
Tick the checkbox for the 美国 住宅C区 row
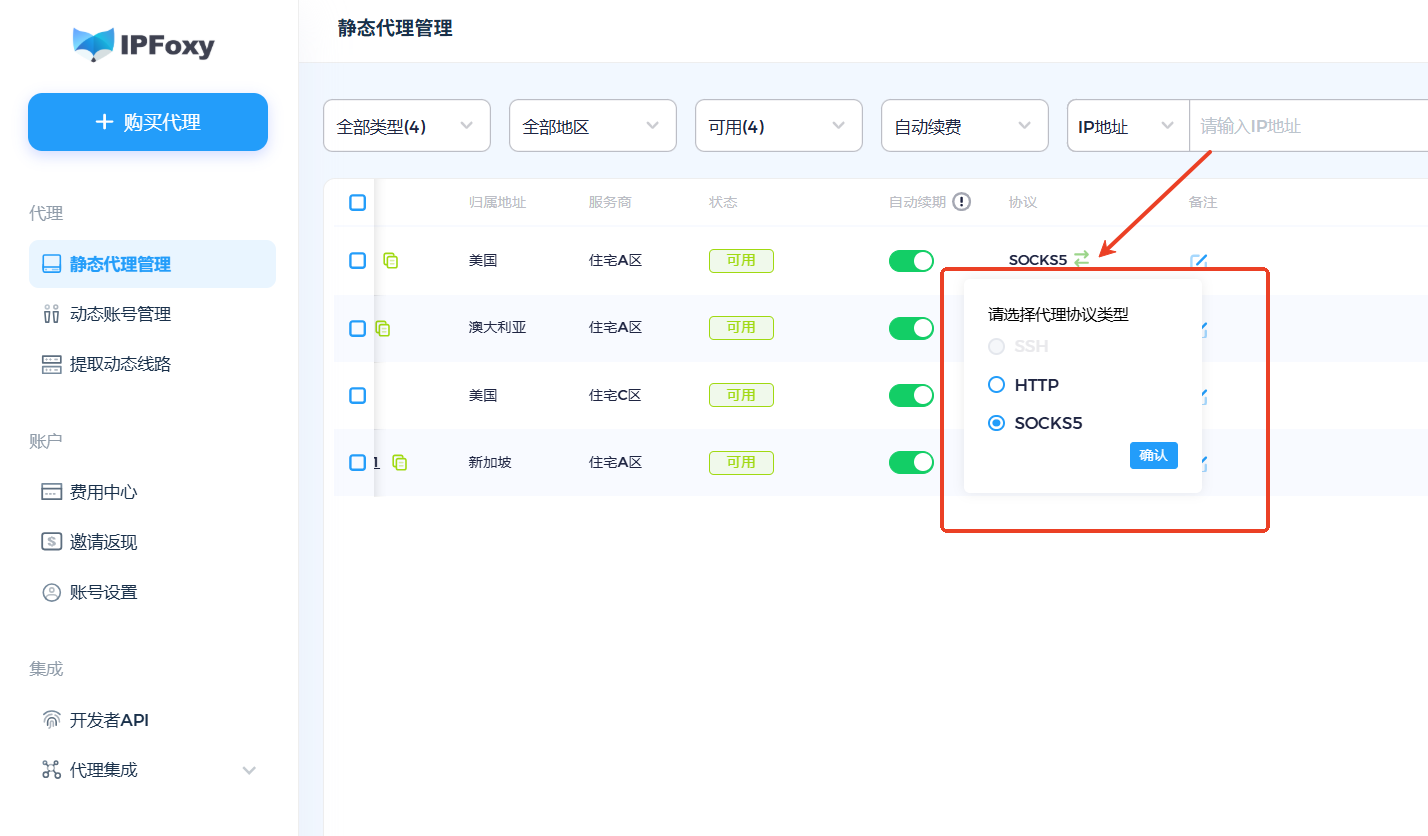tap(357, 395)
